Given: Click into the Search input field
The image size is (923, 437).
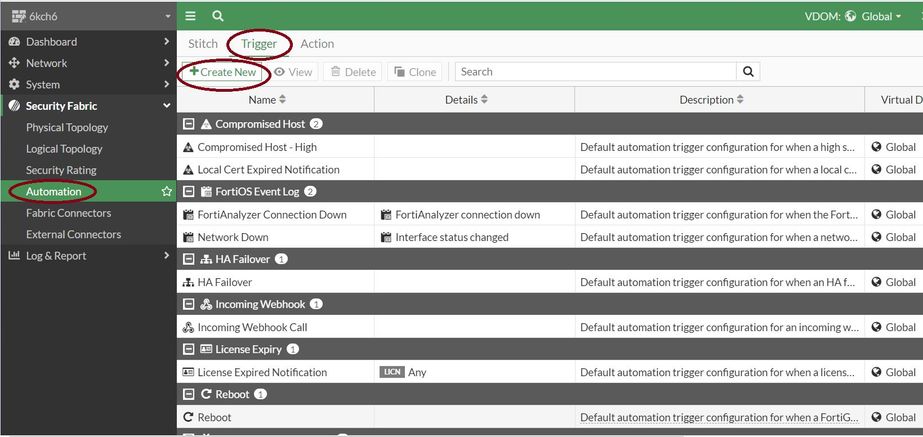Looking at the screenshot, I should (596, 72).
